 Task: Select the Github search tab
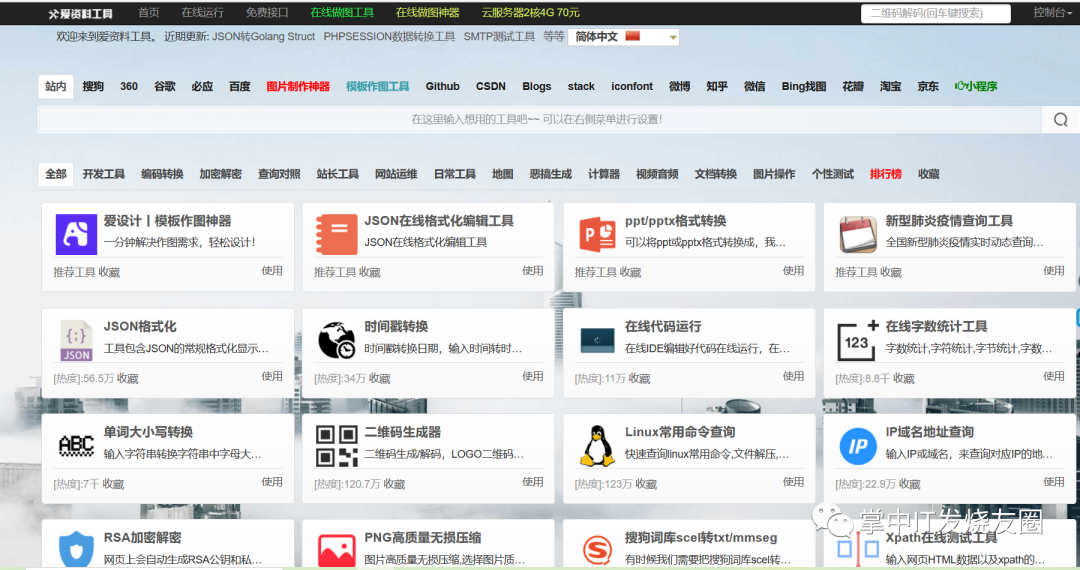coord(442,86)
